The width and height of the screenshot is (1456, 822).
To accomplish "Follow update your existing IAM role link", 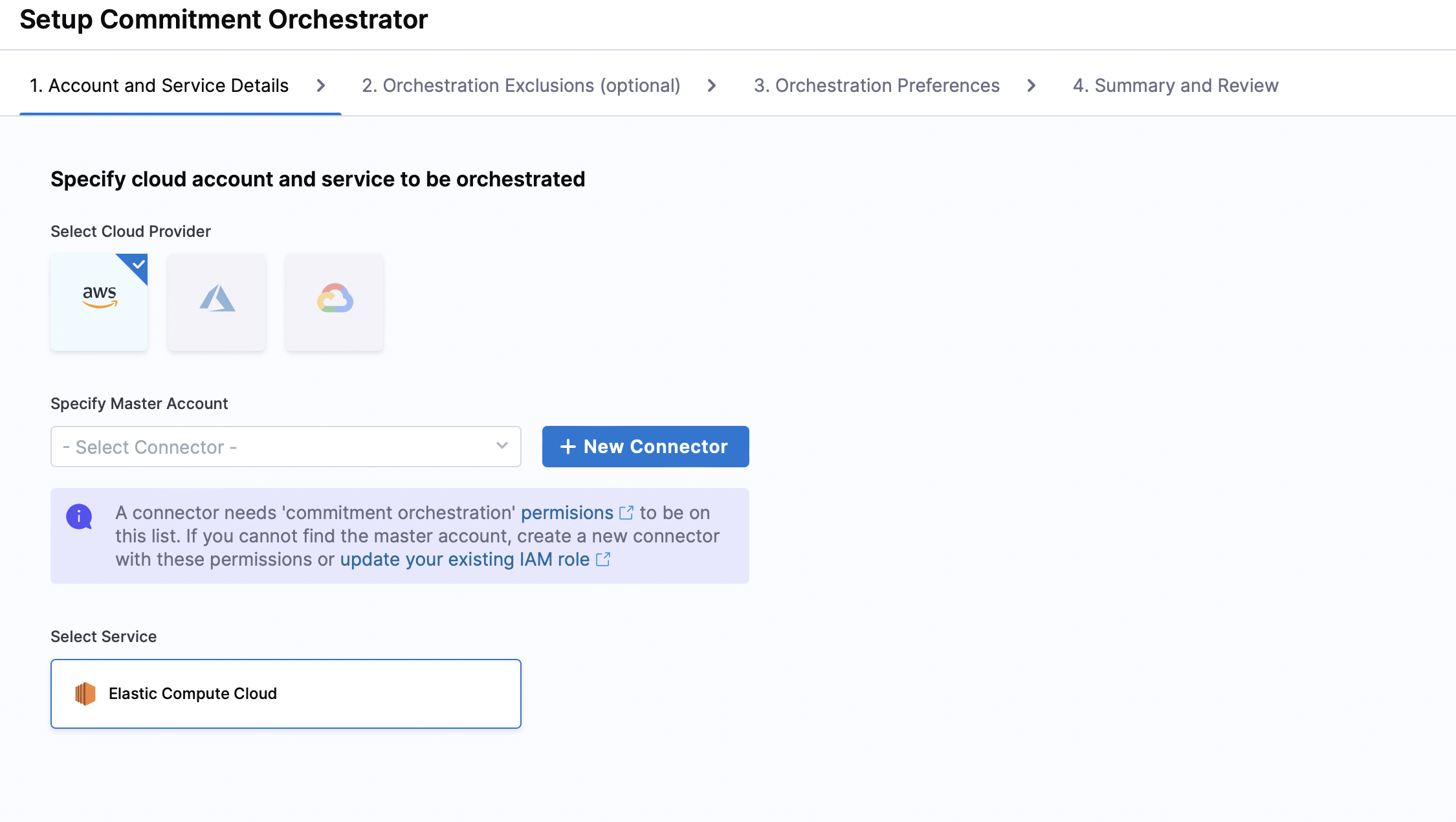I will [465, 559].
